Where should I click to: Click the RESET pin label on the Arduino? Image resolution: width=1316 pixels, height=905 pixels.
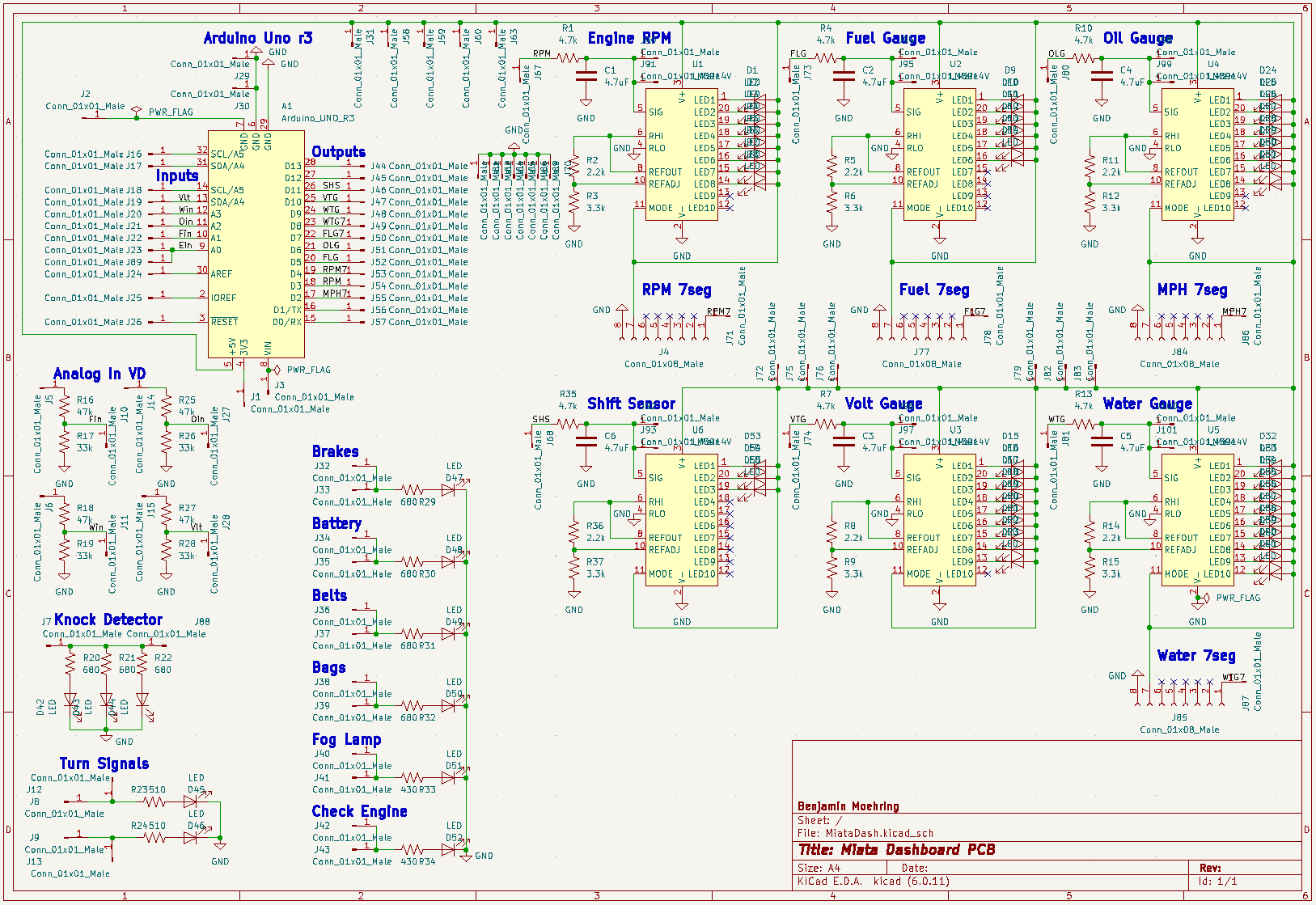pyautogui.click(x=225, y=322)
